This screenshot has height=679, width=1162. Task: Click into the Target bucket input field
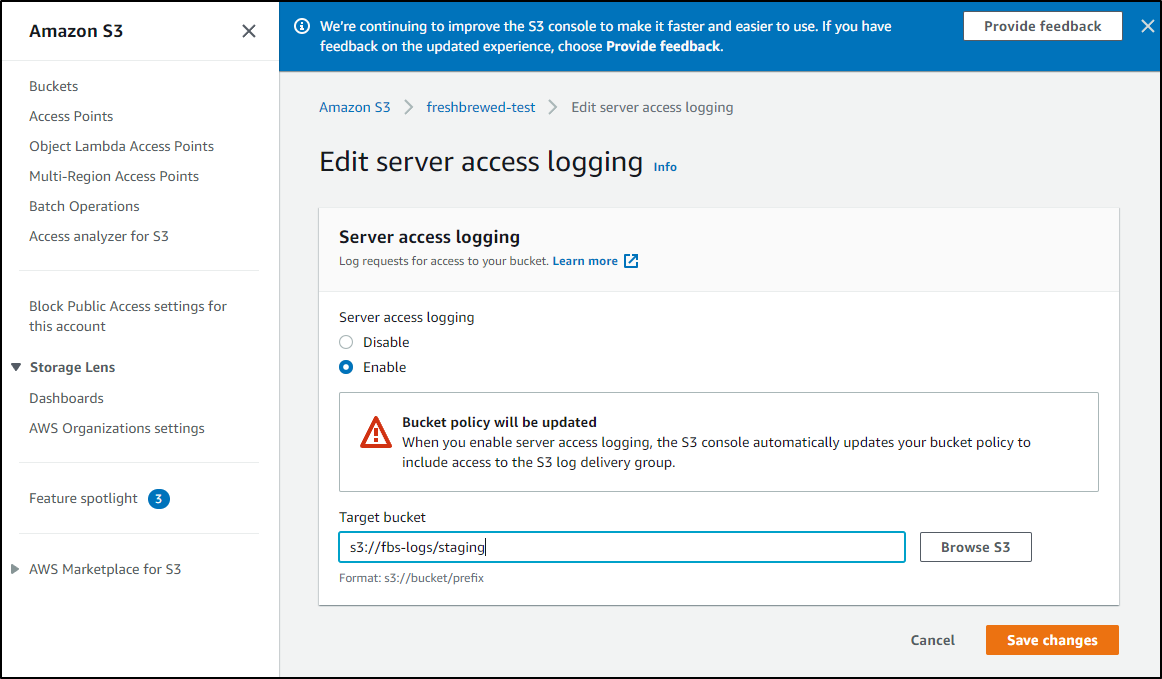[622, 547]
